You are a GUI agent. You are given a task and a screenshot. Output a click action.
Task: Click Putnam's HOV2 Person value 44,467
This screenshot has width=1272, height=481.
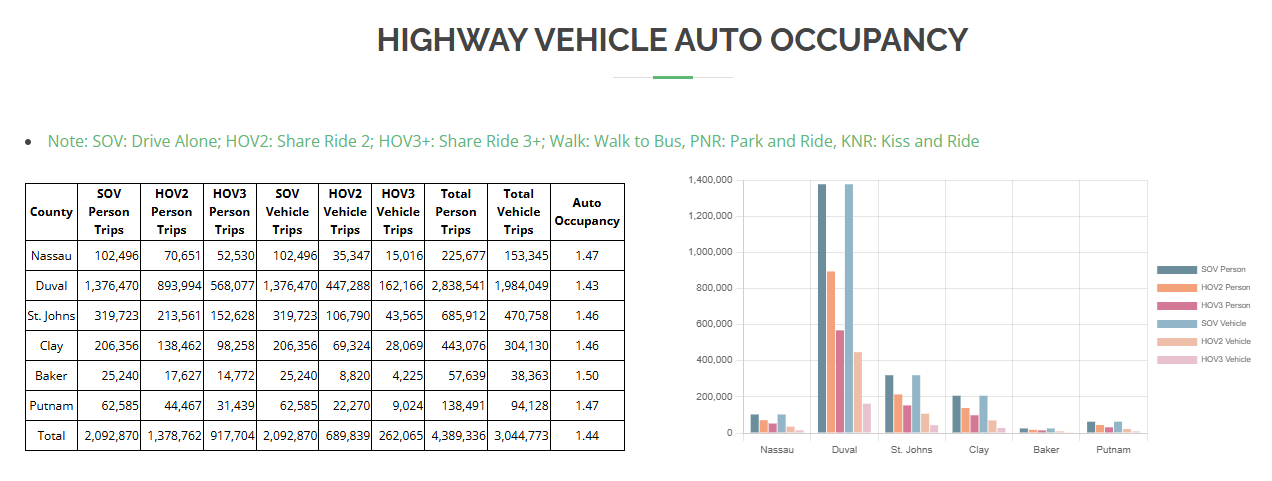180,406
